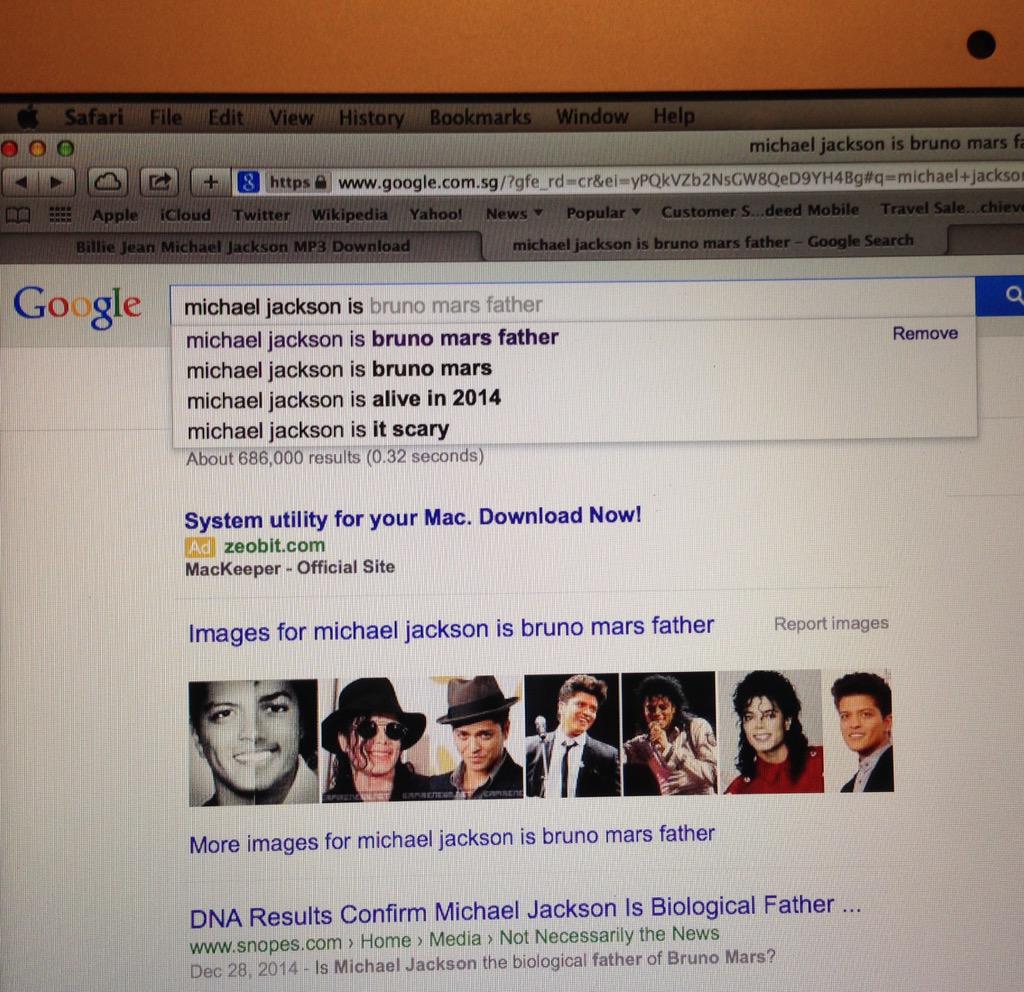Image resolution: width=1024 pixels, height=992 pixels.
Task: Click 'MacKeeper - Official Site' ad text
Action: (290, 568)
